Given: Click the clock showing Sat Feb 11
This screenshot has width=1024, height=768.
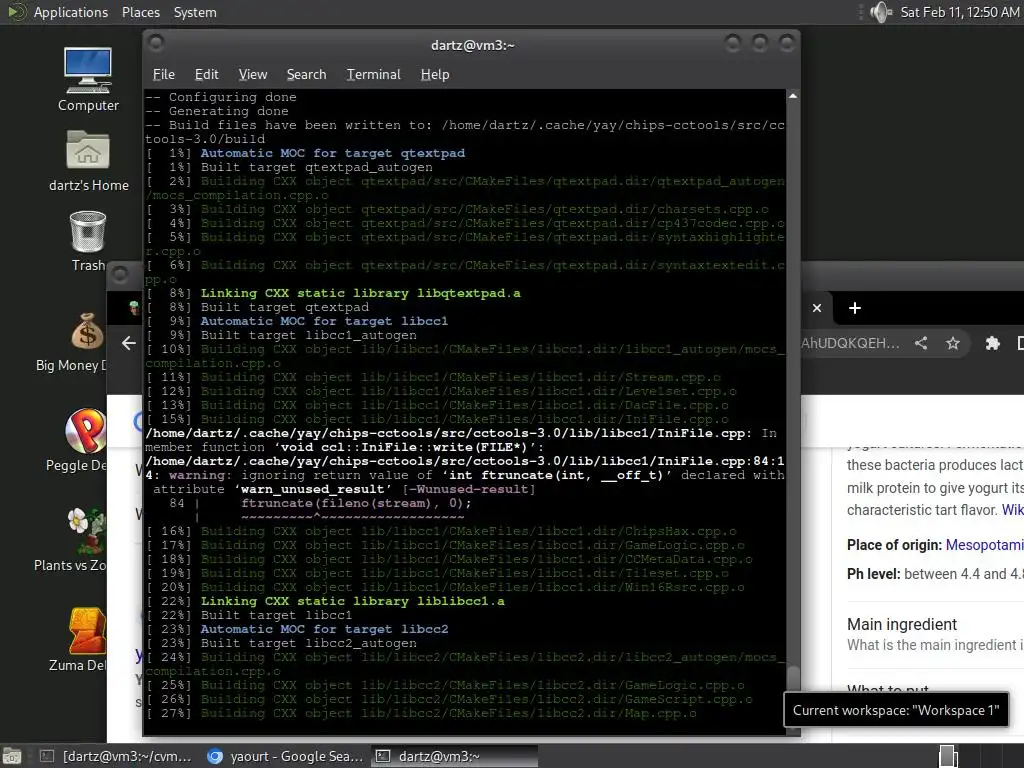Looking at the screenshot, I should [x=959, y=12].
